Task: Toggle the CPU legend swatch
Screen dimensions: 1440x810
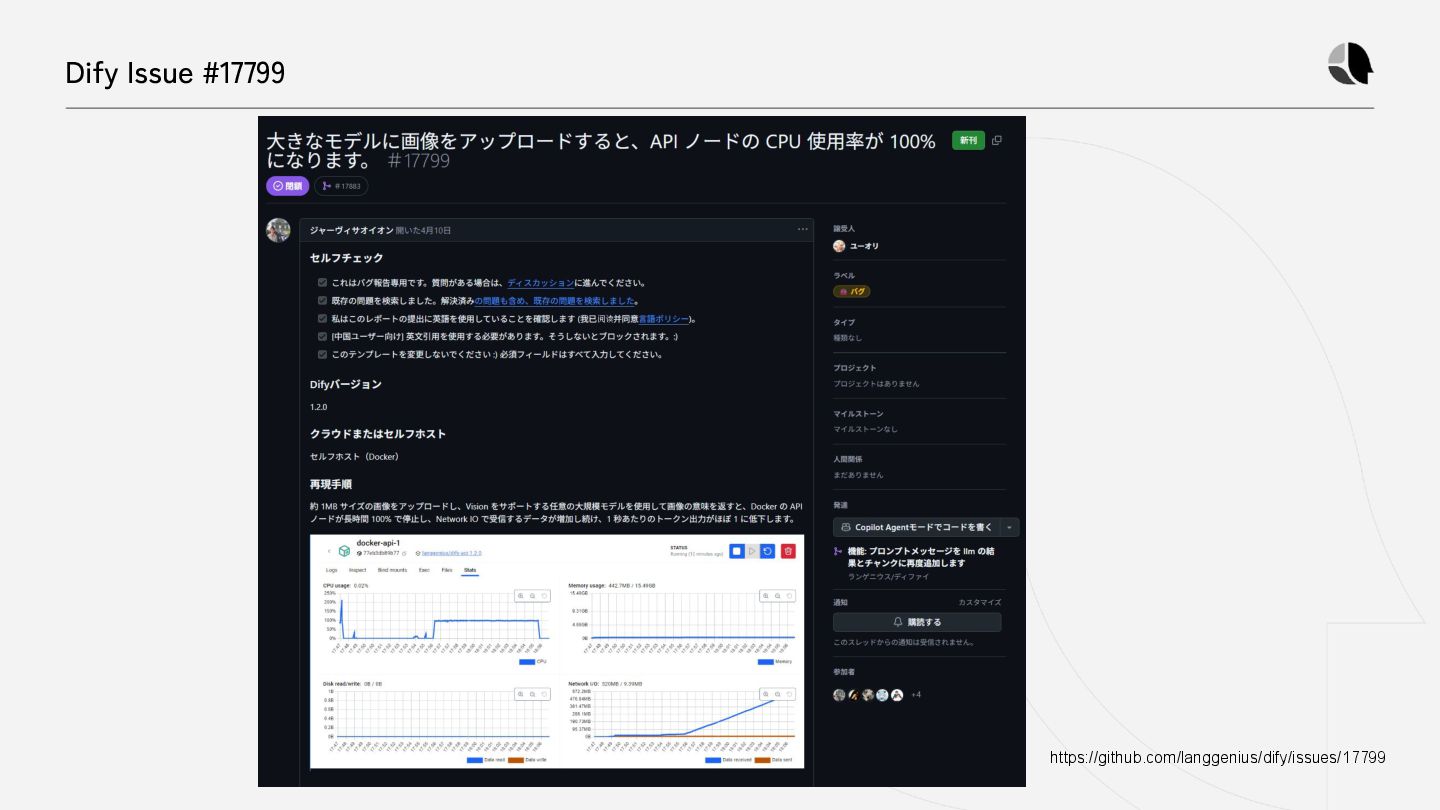Action: [x=527, y=661]
